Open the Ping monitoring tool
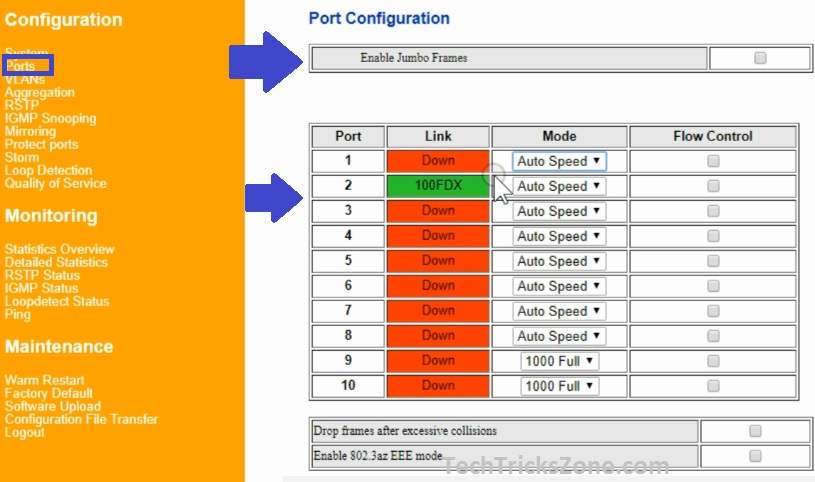The height and width of the screenshot is (482, 815). pos(17,314)
